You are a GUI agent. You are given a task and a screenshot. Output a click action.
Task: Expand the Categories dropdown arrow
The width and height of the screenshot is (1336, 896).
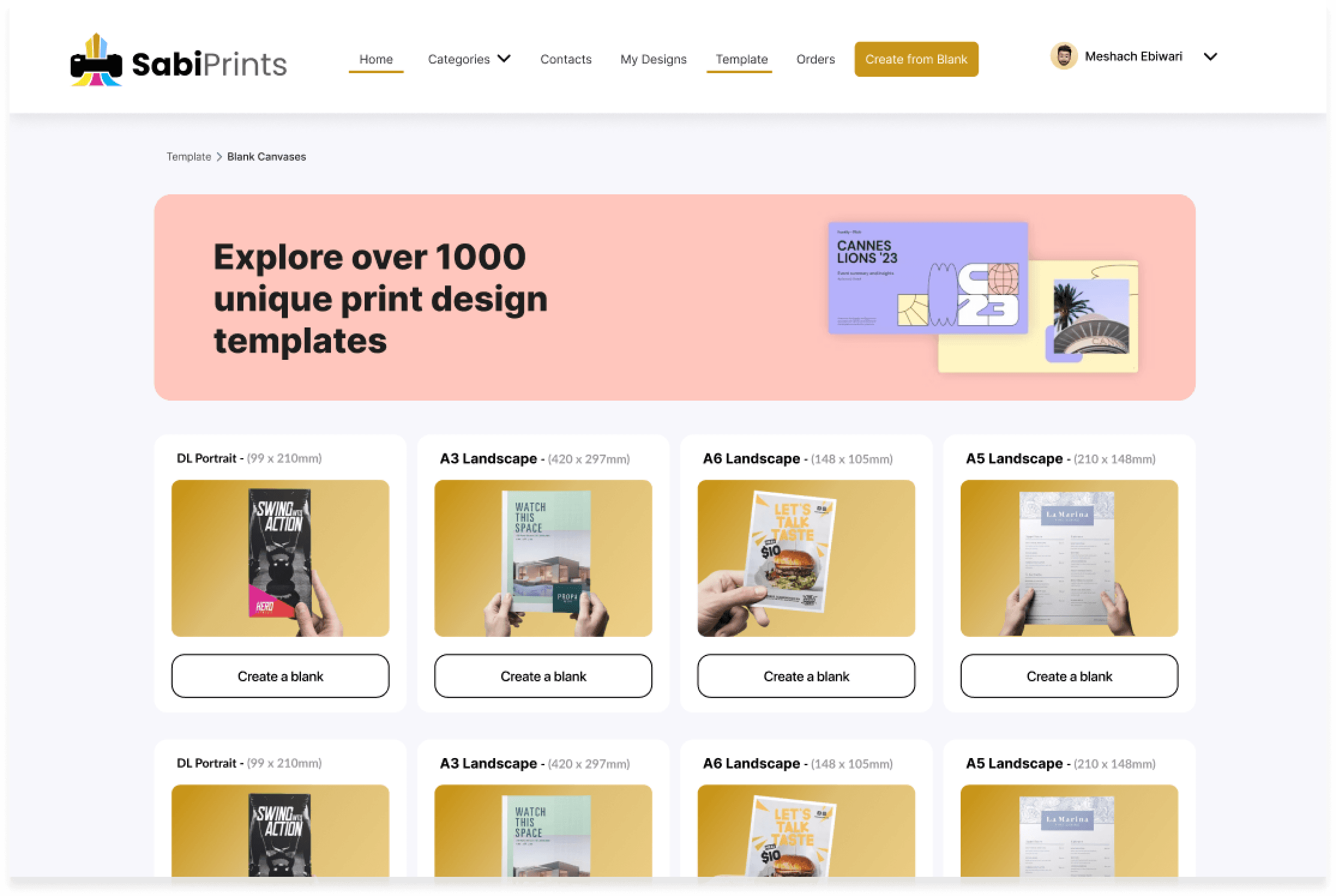click(x=504, y=59)
